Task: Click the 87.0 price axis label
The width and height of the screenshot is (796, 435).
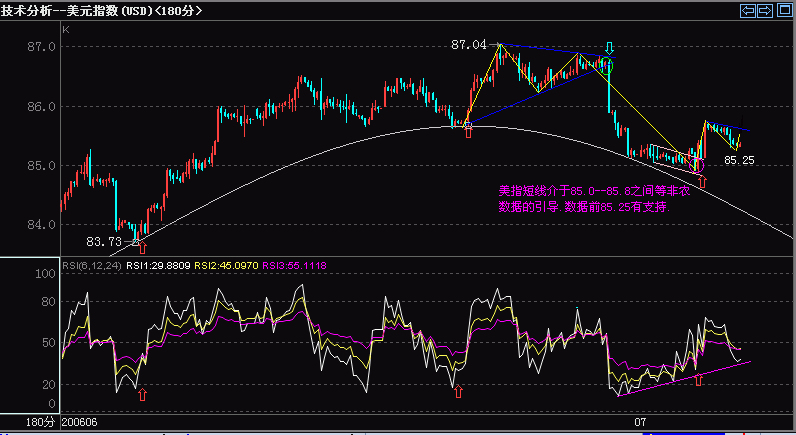Action: coord(41,47)
